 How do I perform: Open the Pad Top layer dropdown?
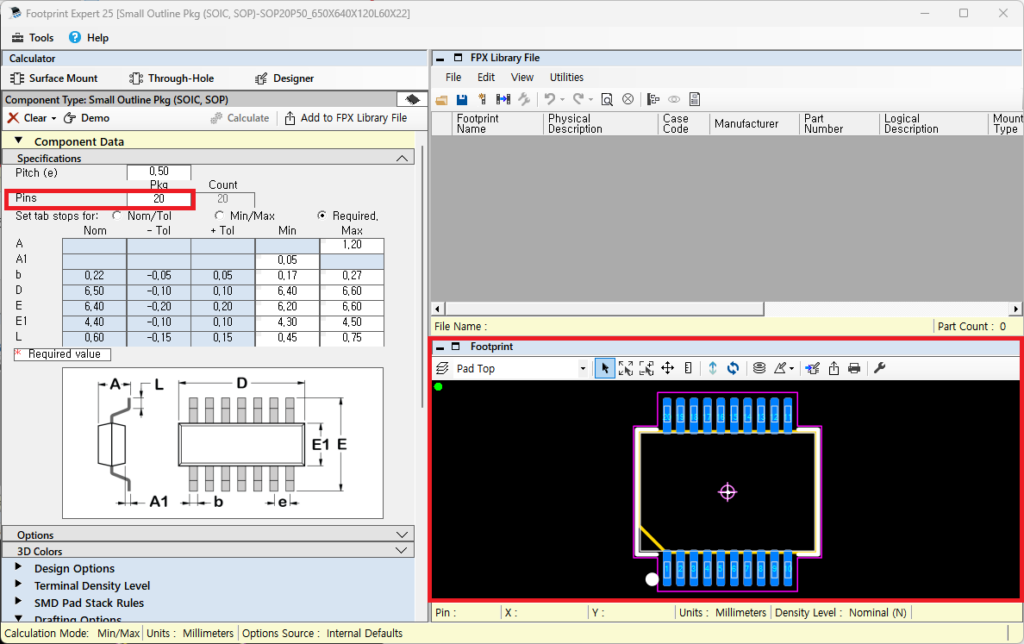[583, 369]
